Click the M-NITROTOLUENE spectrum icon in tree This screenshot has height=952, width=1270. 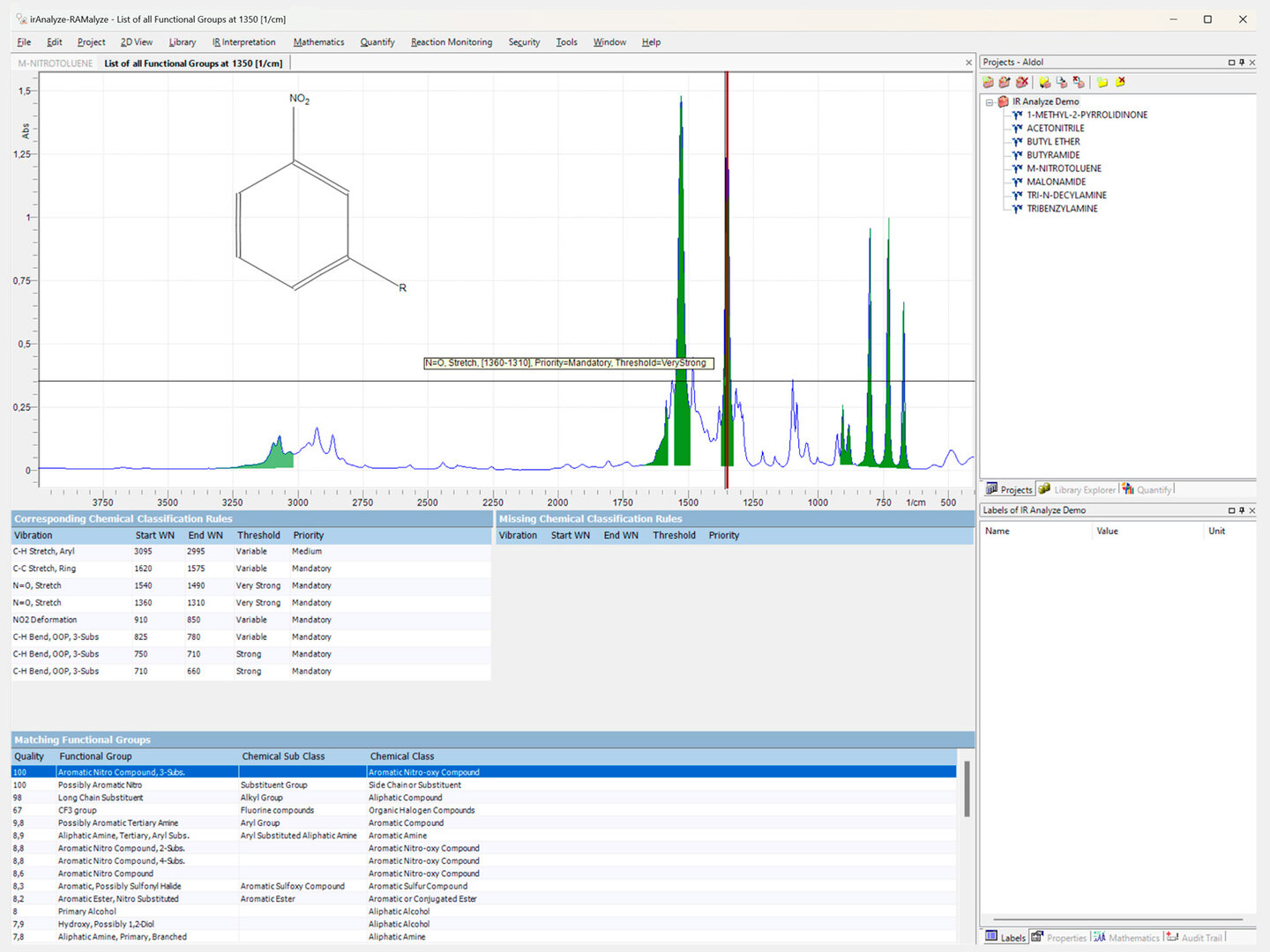(x=1017, y=168)
